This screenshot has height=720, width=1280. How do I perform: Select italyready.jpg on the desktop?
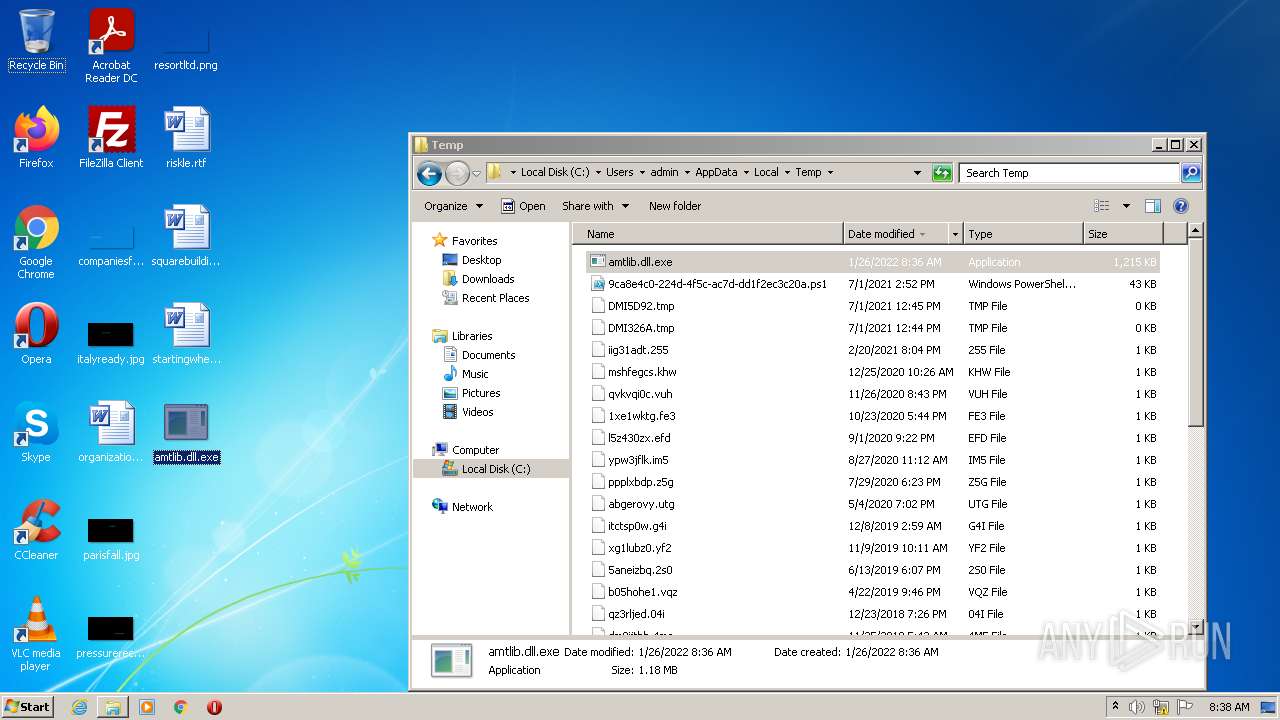(111, 340)
